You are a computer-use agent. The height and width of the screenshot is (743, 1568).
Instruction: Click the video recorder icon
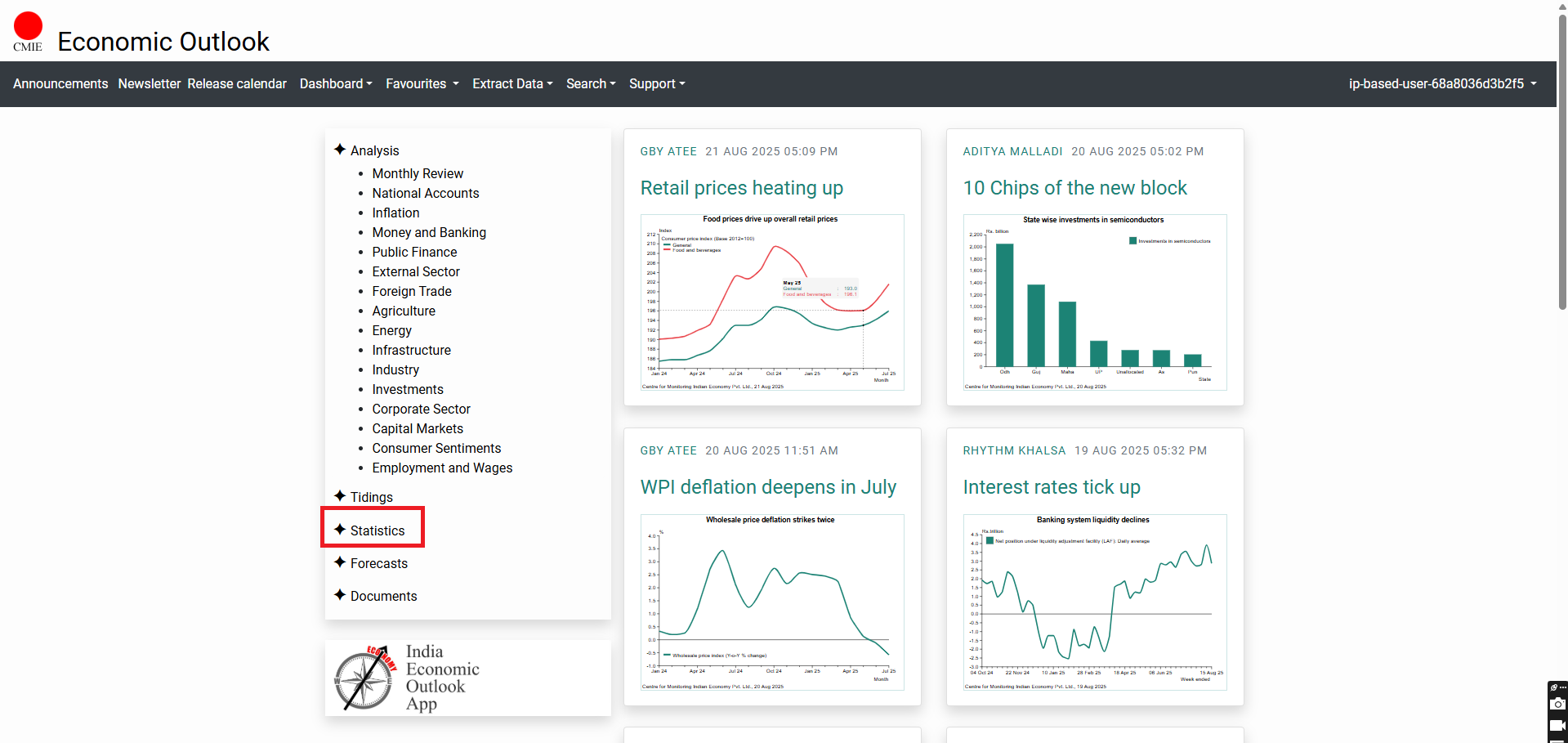[1557, 726]
